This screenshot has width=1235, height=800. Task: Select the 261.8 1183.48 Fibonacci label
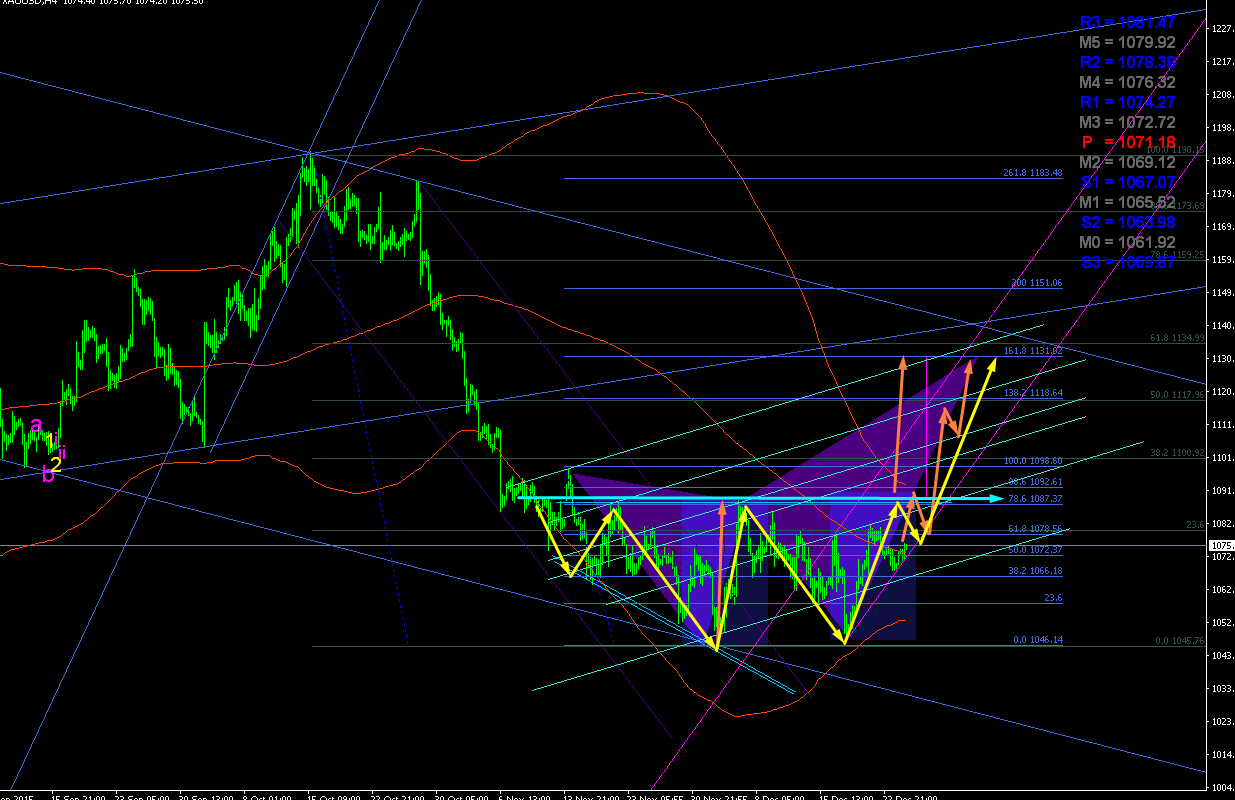(x=1033, y=173)
